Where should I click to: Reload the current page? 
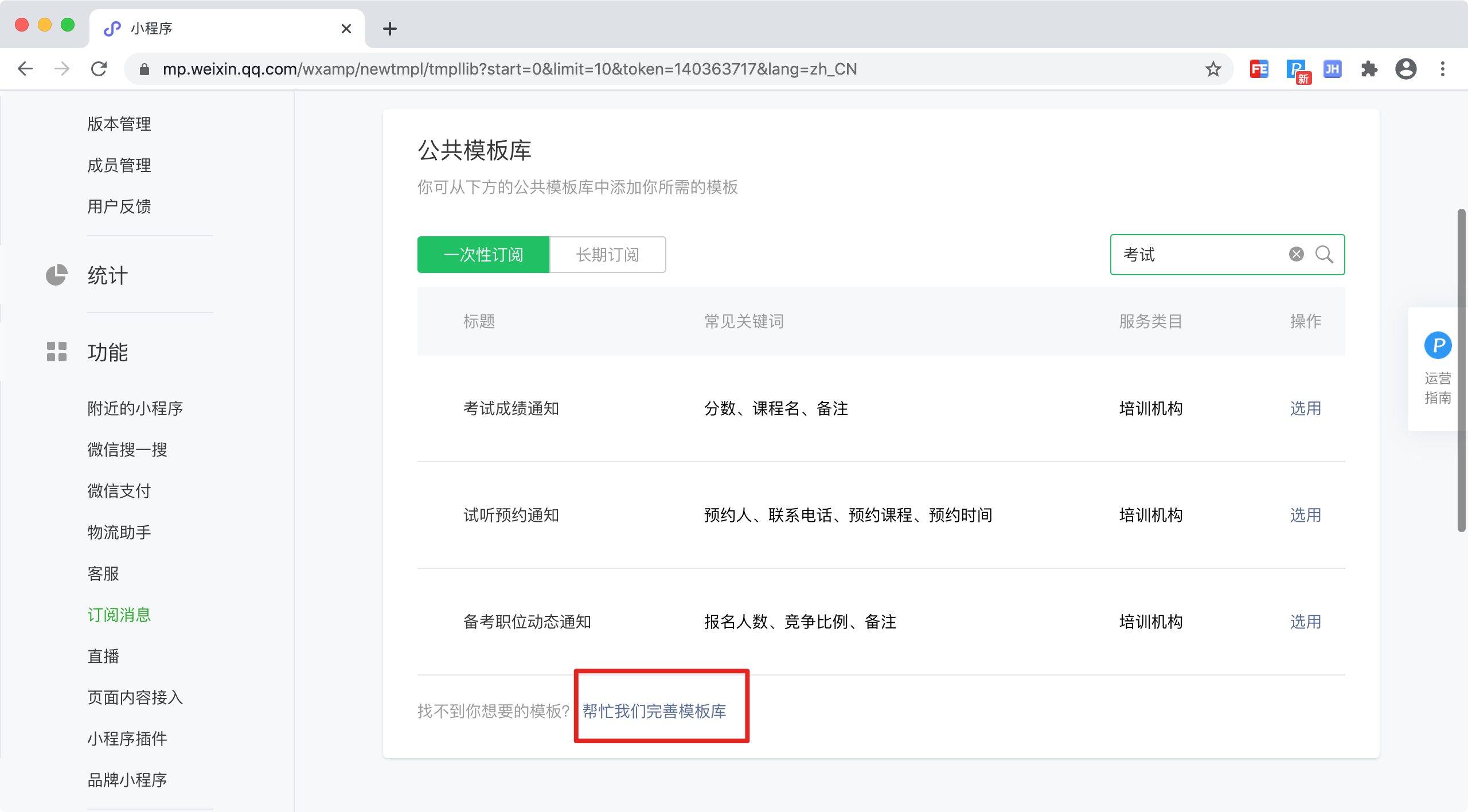pyautogui.click(x=99, y=69)
